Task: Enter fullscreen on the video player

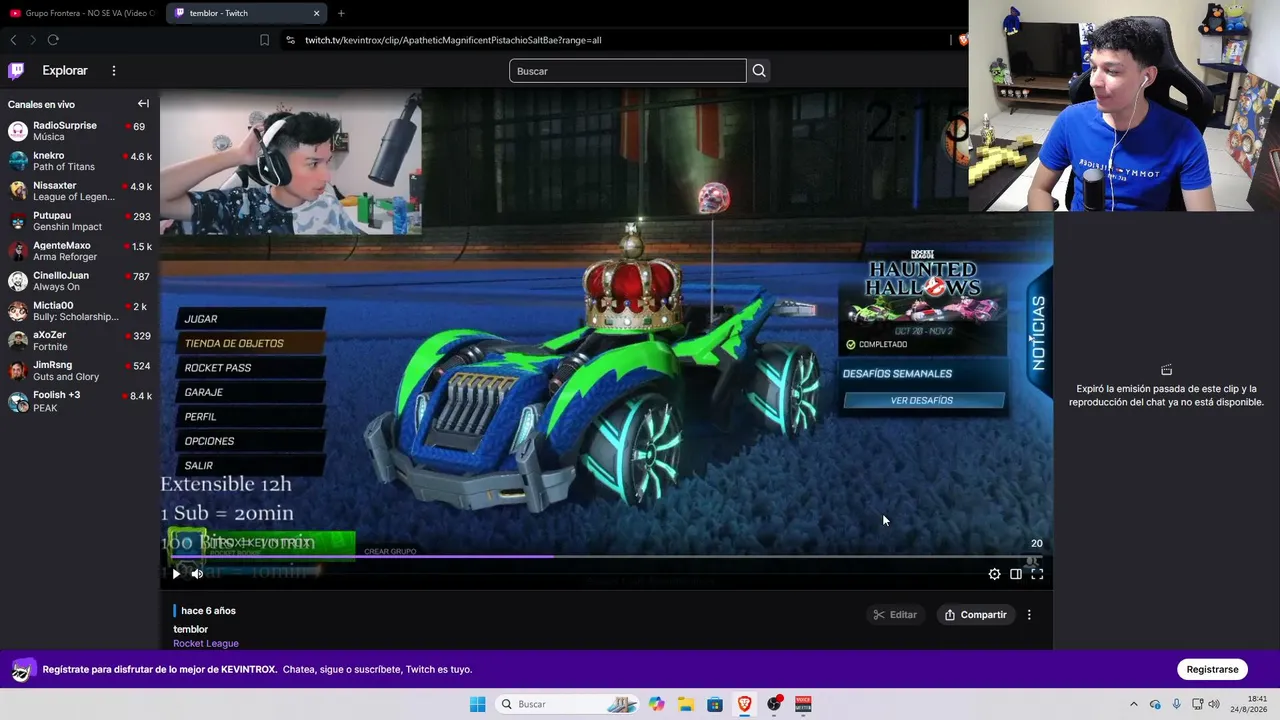Action: [x=1037, y=574]
